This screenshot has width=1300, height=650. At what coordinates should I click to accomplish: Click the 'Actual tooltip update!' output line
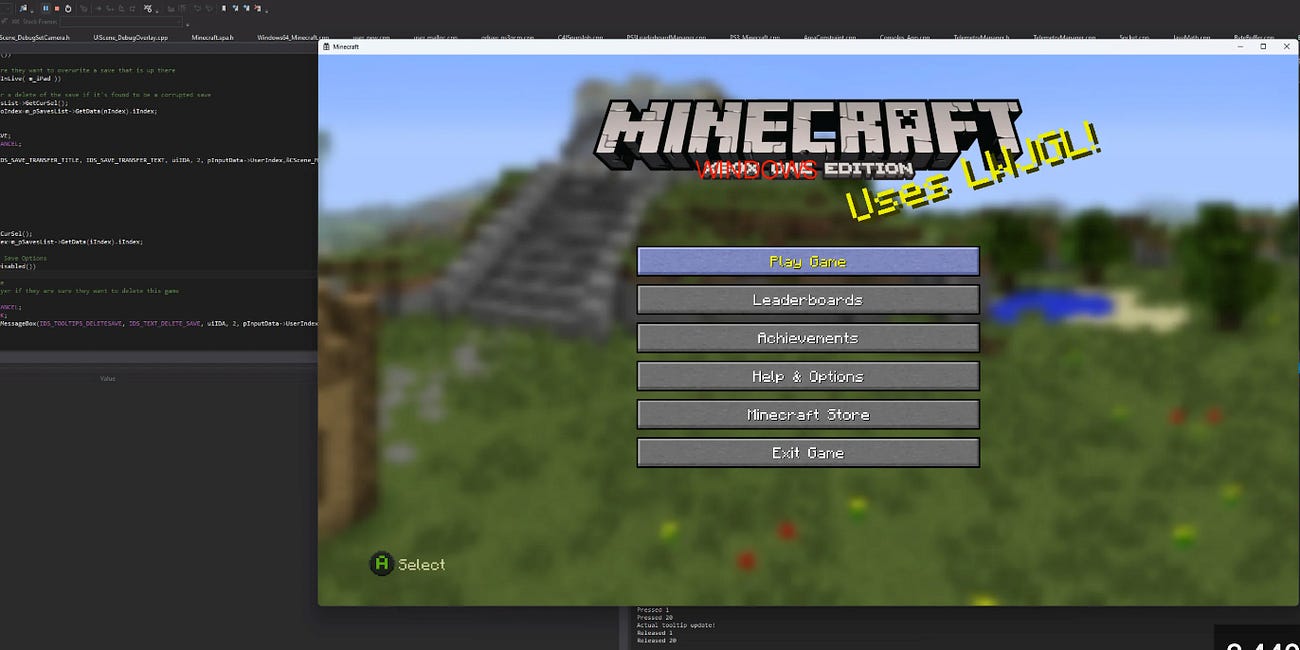point(676,625)
